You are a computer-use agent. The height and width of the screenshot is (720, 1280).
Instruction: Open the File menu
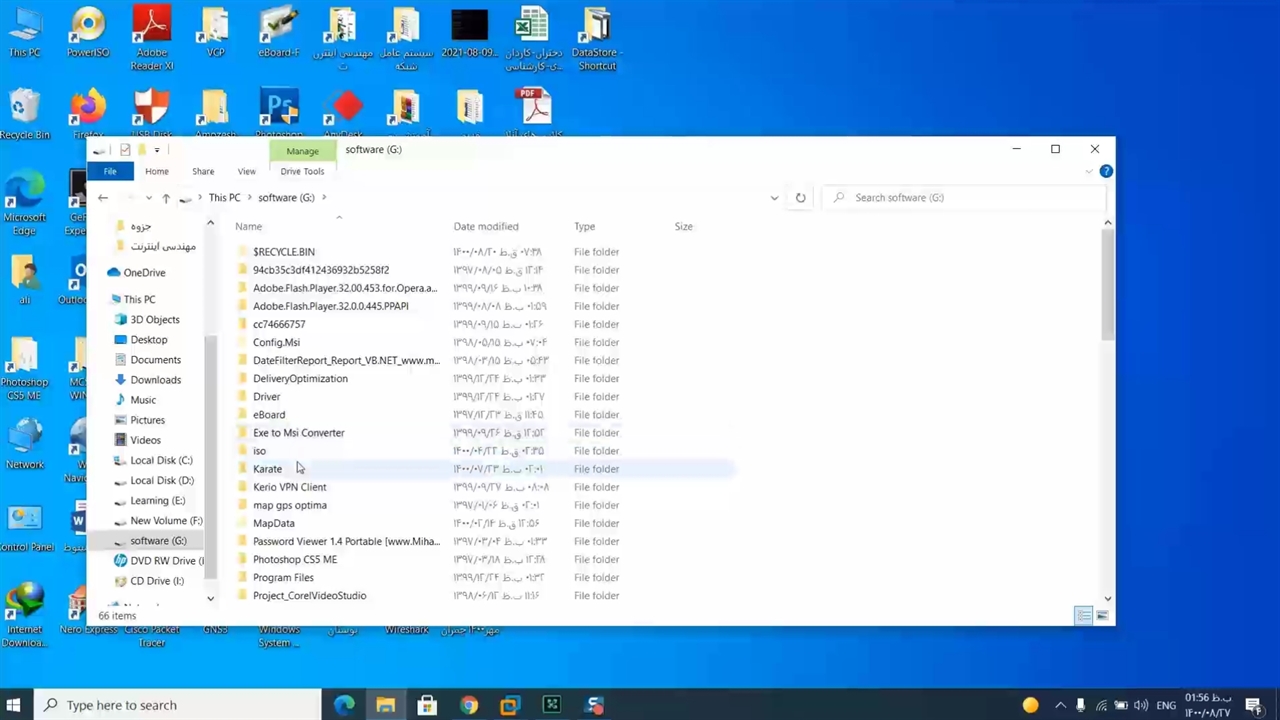(x=110, y=171)
